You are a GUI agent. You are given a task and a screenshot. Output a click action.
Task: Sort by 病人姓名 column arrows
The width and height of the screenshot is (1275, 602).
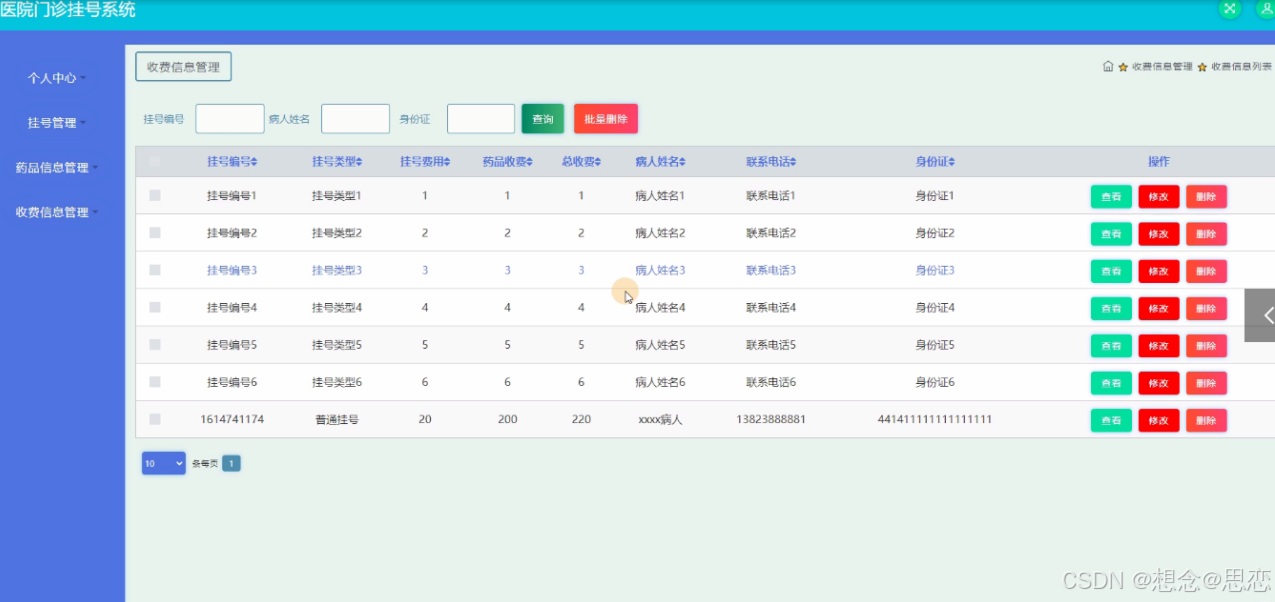coord(682,162)
